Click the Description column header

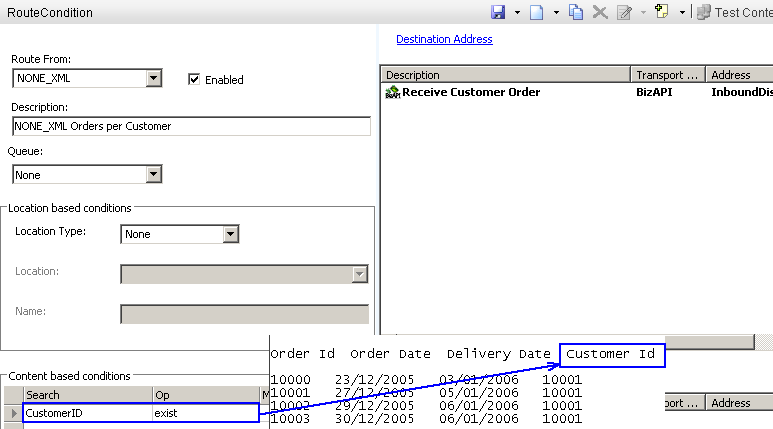click(x=505, y=74)
